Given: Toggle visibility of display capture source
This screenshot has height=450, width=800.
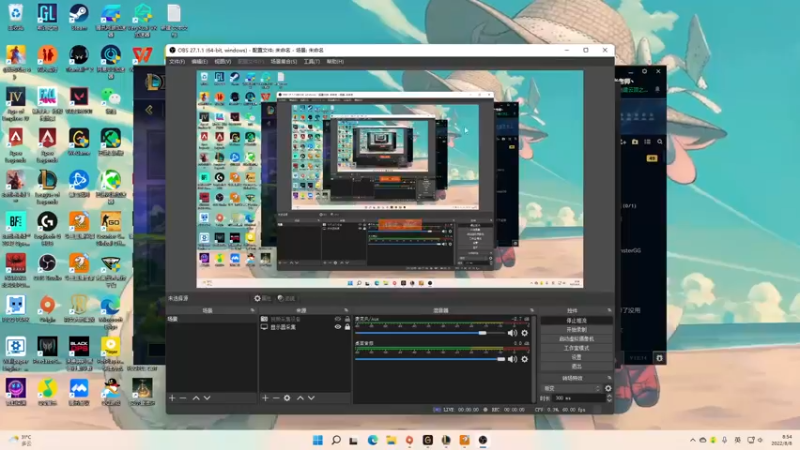Looking at the screenshot, I should pos(337,327).
